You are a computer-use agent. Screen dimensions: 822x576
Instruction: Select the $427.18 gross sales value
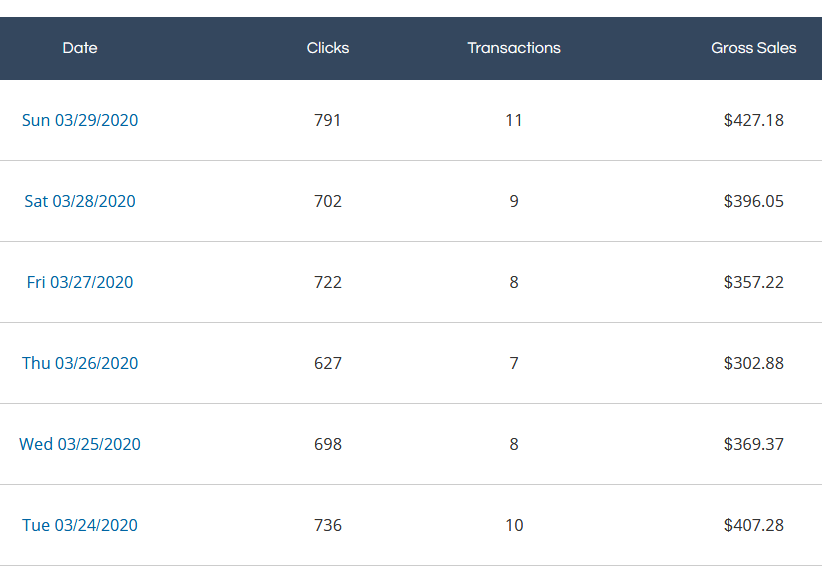point(753,120)
